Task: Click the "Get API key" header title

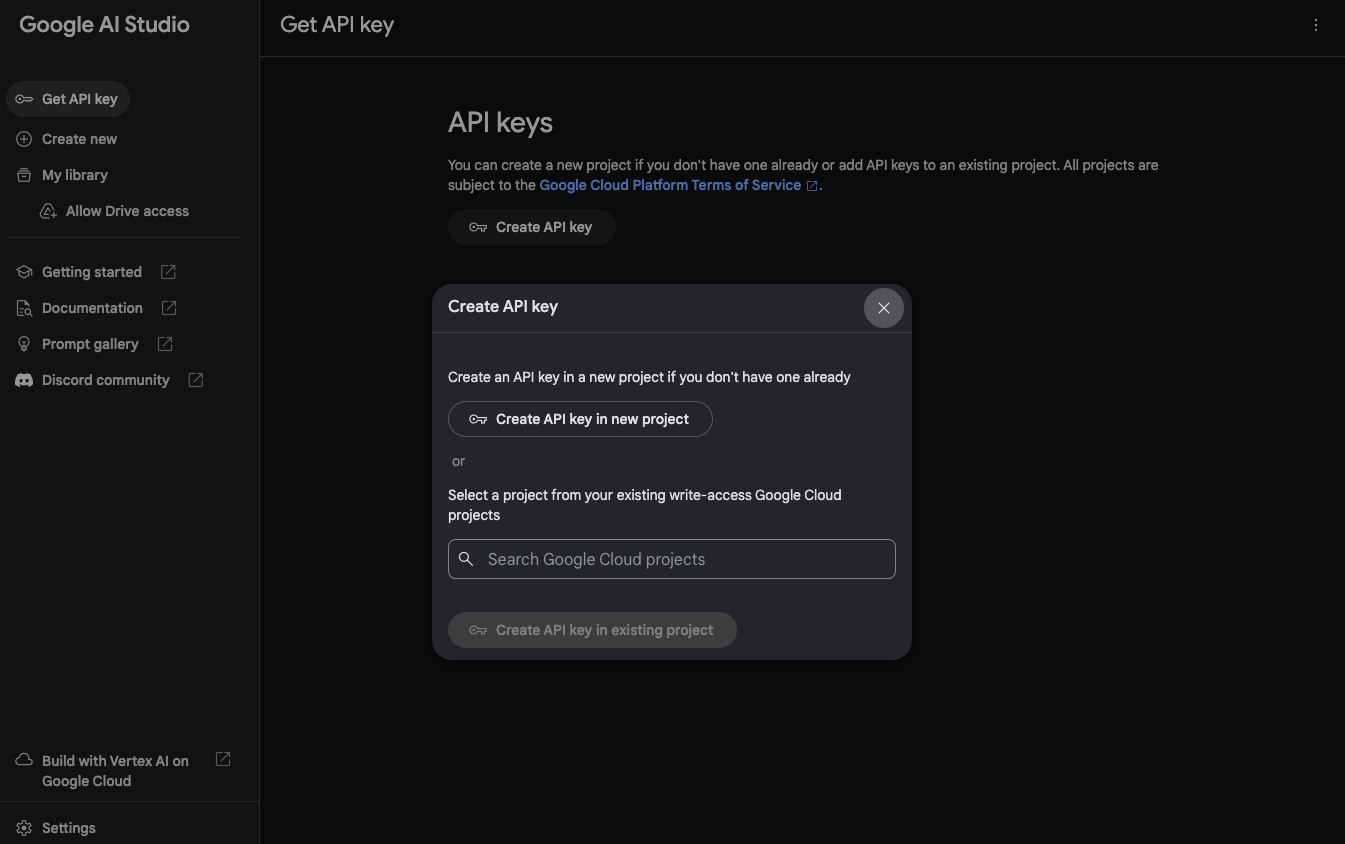Action: (337, 25)
